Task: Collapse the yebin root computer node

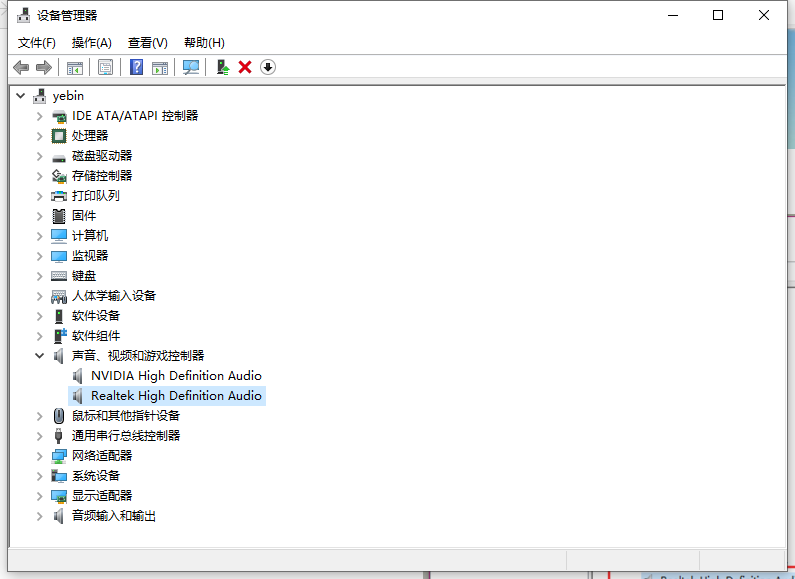Action: pyautogui.click(x=21, y=96)
